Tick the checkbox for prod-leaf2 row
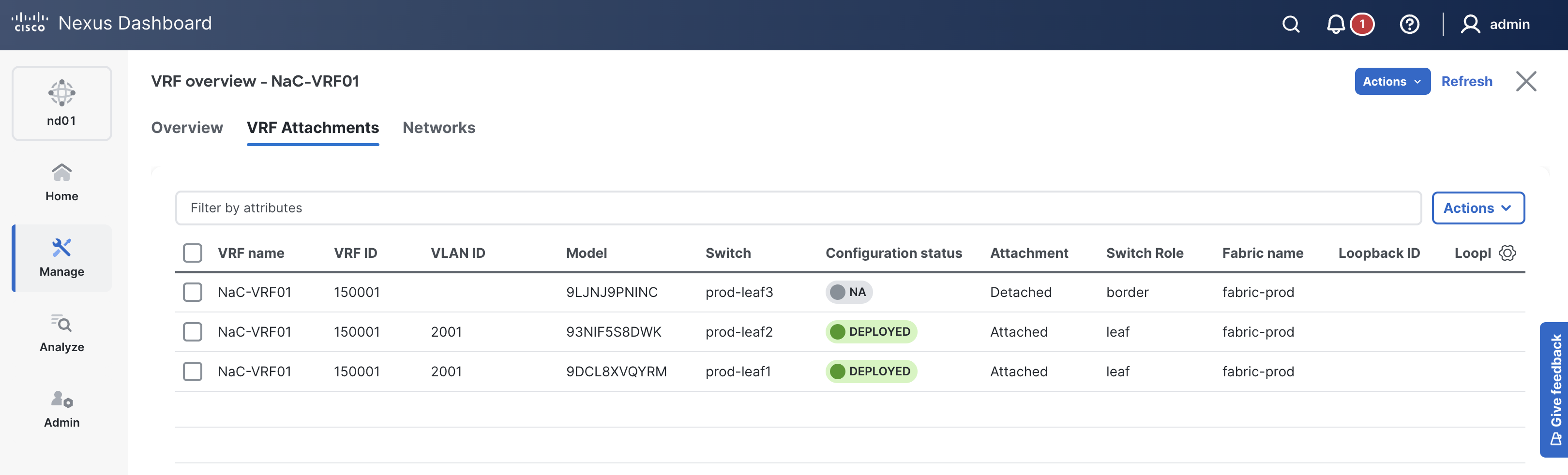Viewport: 1568px width, 475px height. (192, 331)
